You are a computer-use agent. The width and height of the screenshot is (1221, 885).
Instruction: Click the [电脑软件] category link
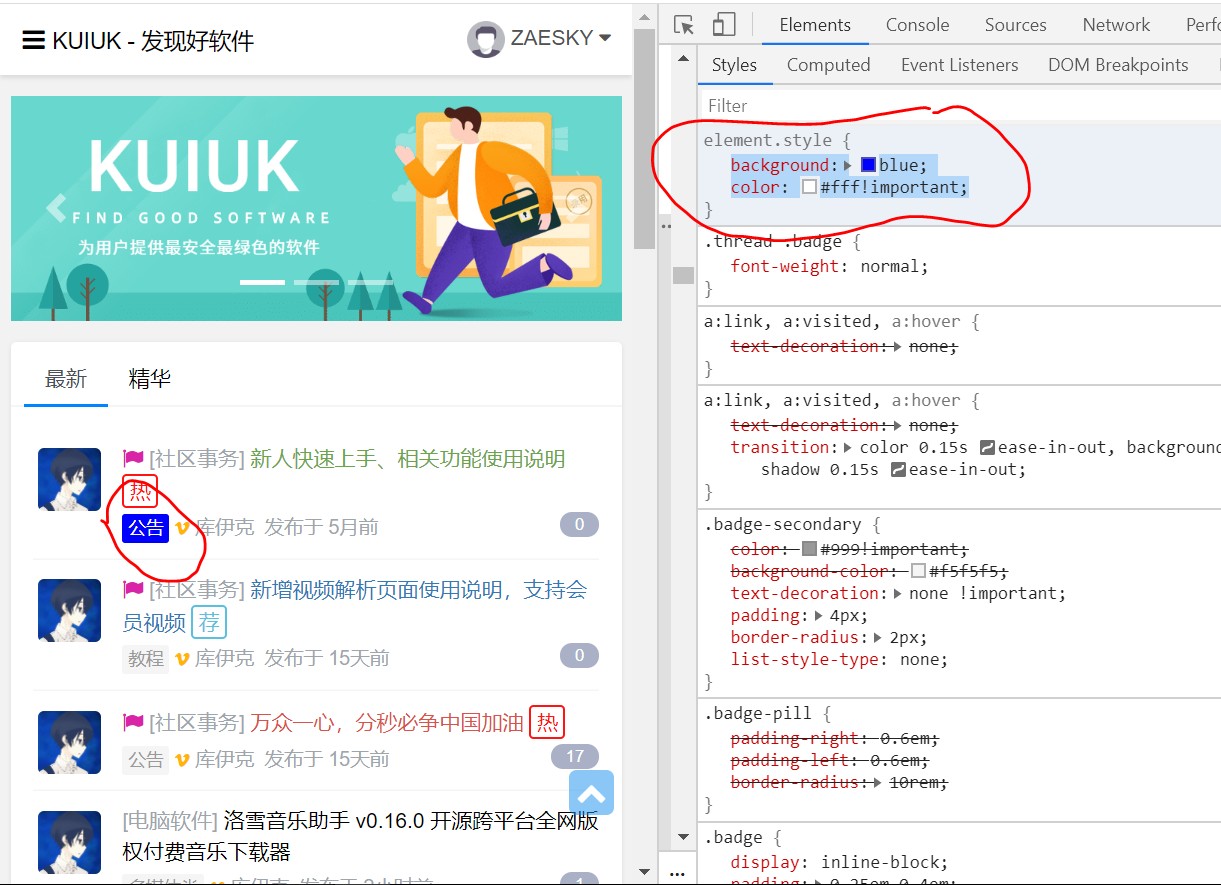[170, 821]
